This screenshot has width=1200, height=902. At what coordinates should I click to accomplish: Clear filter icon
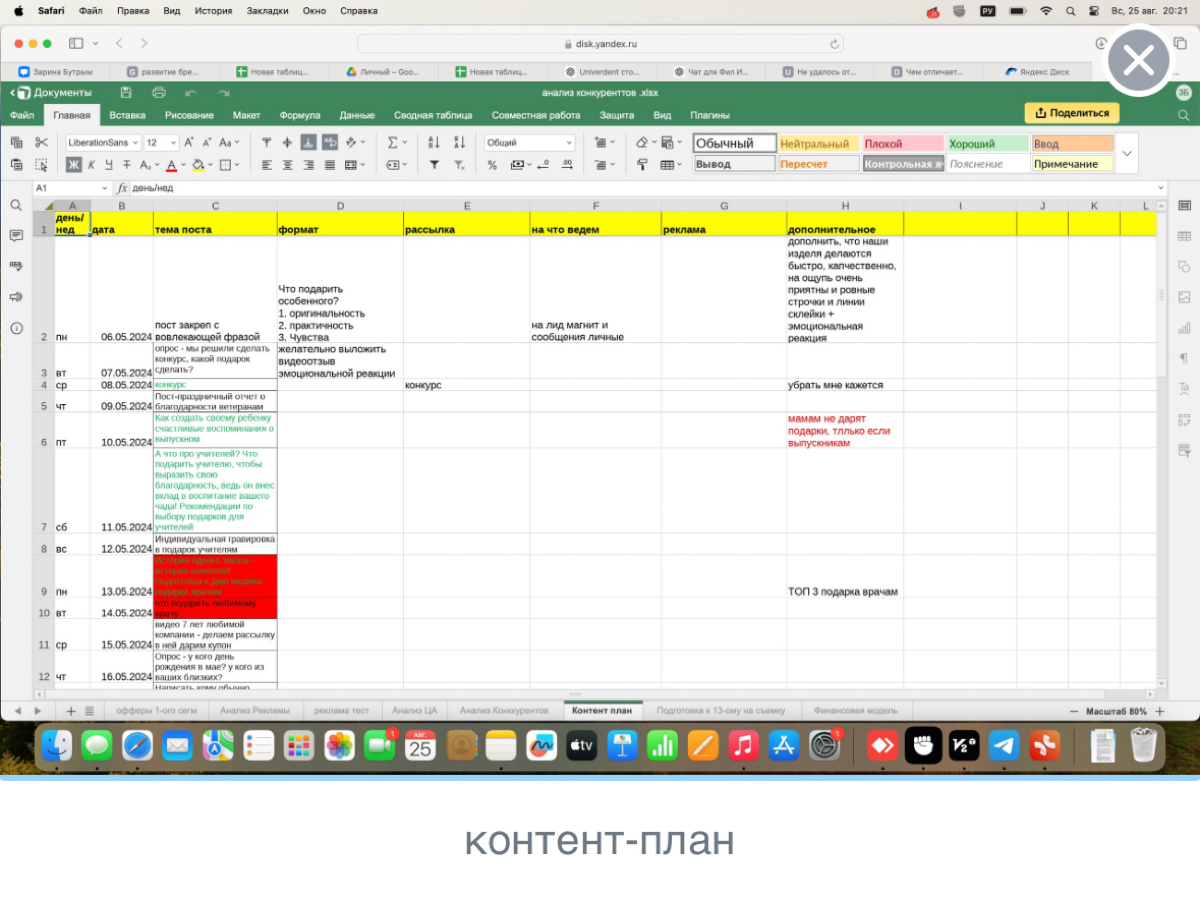(x=459, y=164)
